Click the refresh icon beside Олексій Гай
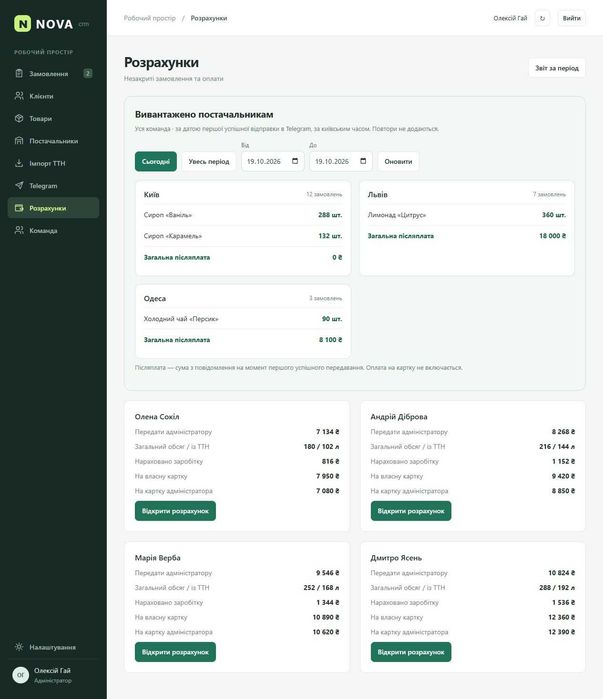This screenshot has width=603, height=699. tap(542, 18)
